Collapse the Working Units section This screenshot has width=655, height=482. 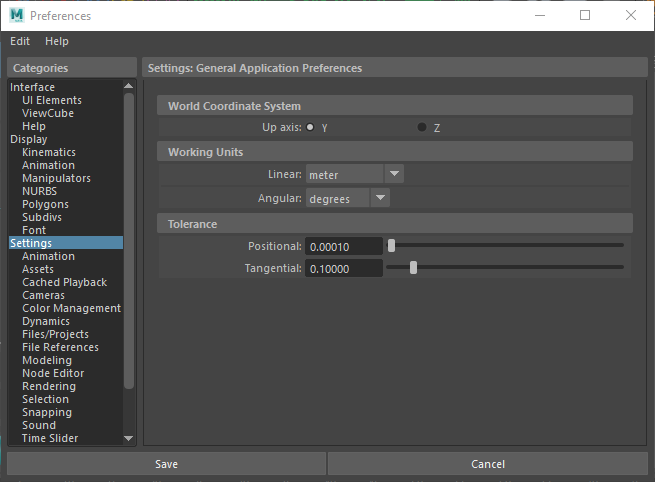tap(395, 152)
